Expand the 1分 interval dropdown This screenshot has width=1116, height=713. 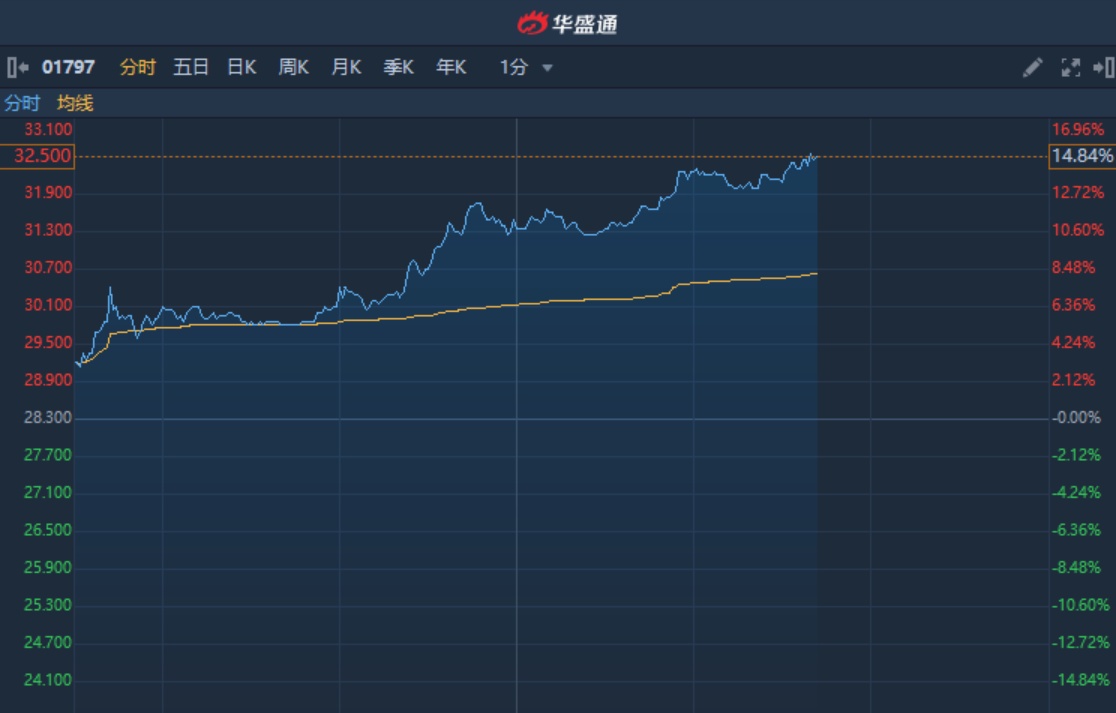tap(527, 68)
